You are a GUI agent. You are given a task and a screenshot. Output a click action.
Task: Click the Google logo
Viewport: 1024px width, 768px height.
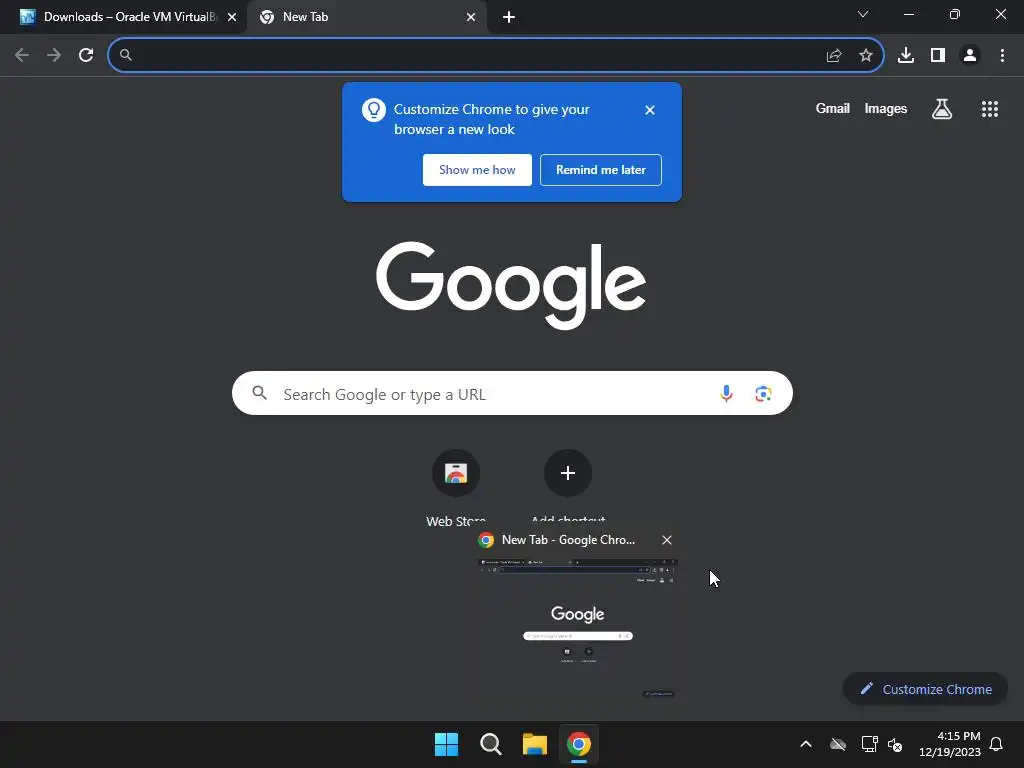click(511, 285)
